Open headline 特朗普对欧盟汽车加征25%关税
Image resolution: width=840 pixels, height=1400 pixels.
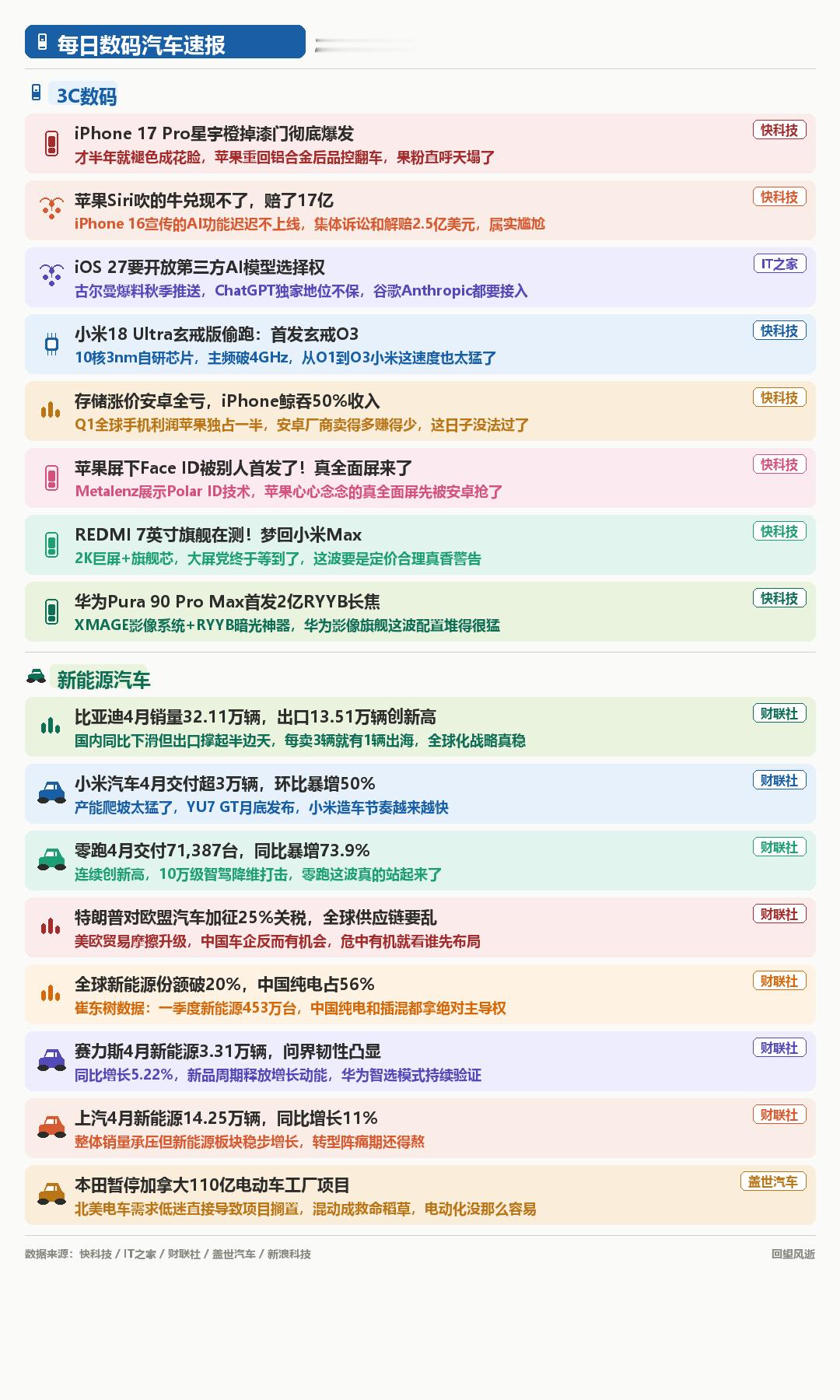coord(255,917)
